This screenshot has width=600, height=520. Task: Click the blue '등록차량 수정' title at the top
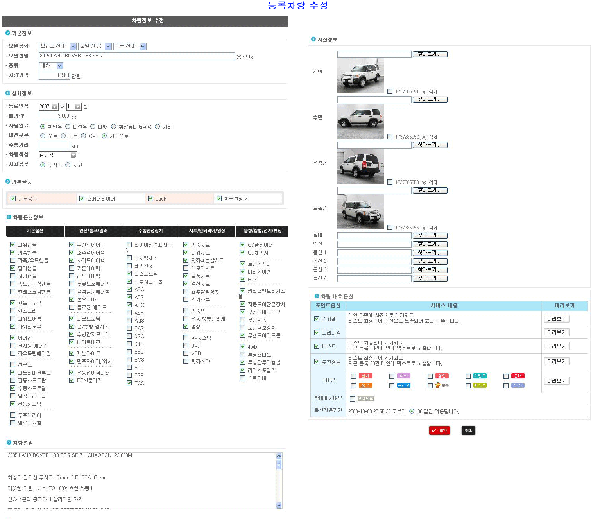(x=299, y=6)
